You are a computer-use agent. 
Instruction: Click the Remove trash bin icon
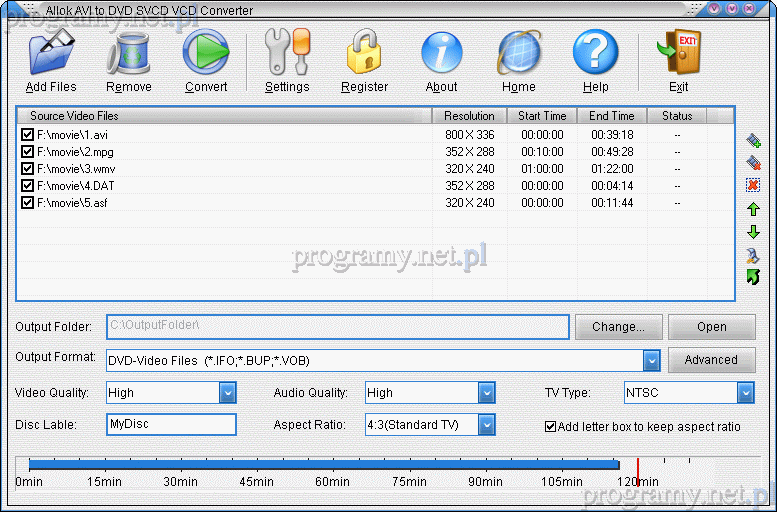point(129,55)
